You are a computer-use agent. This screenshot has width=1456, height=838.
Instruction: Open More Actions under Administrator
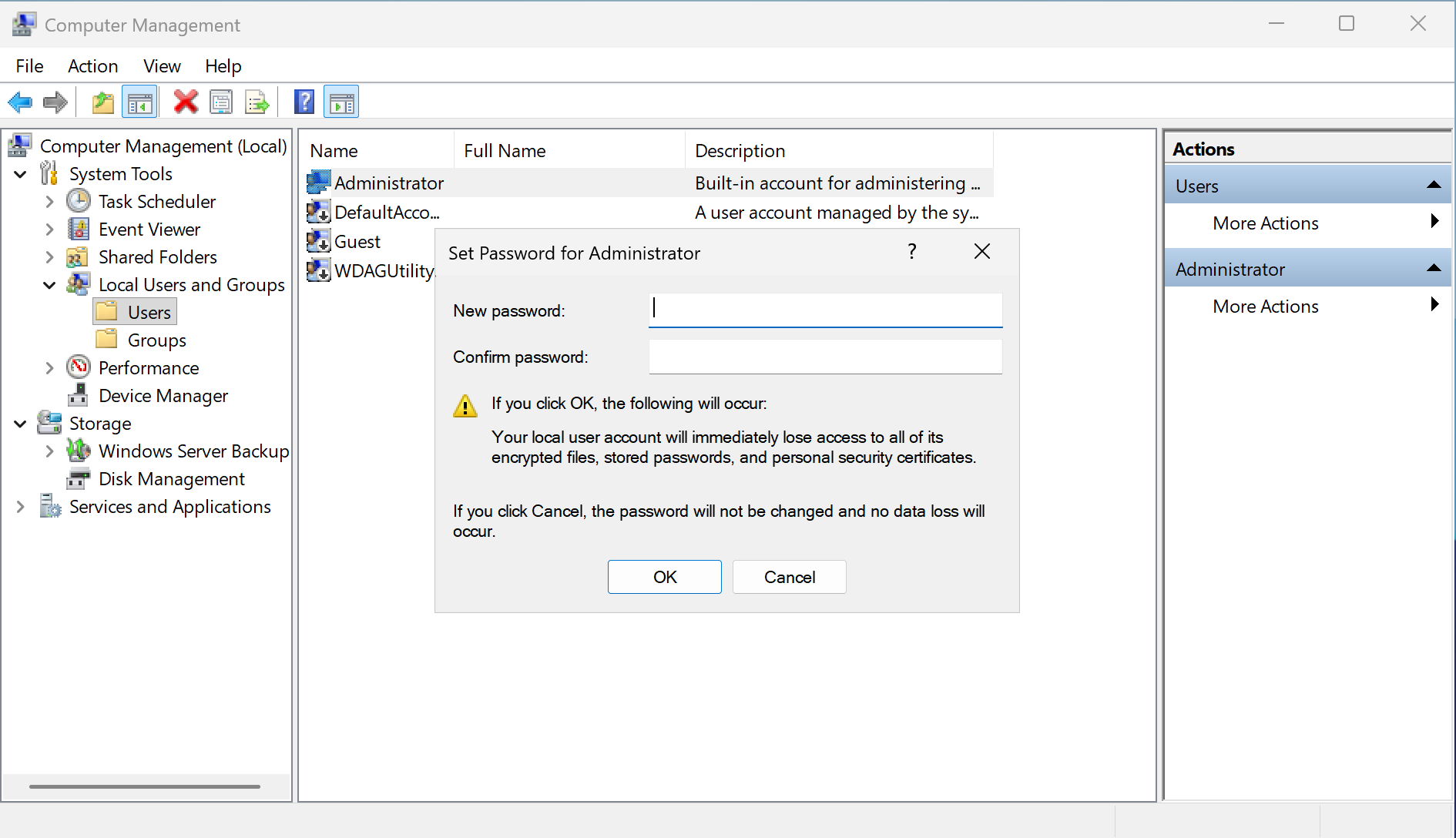coord(1307,306)
